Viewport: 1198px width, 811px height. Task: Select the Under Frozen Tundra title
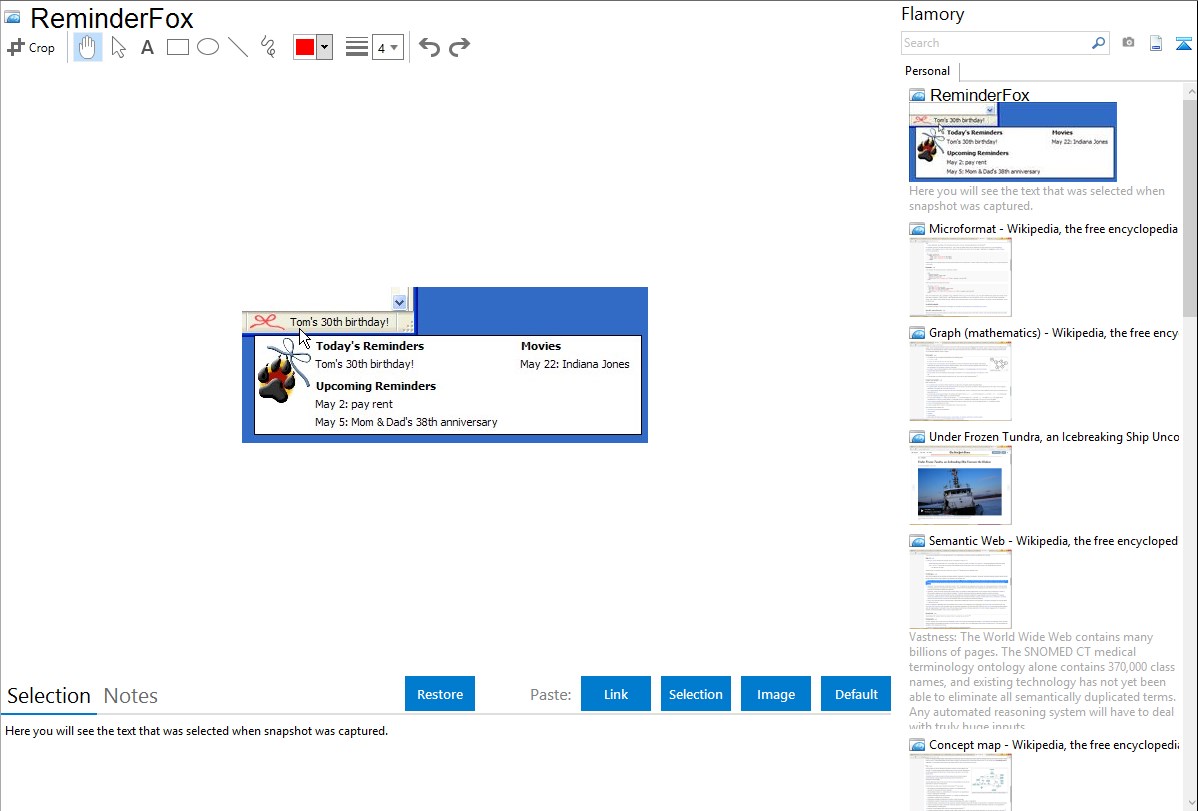click(x=1054, y=436)
